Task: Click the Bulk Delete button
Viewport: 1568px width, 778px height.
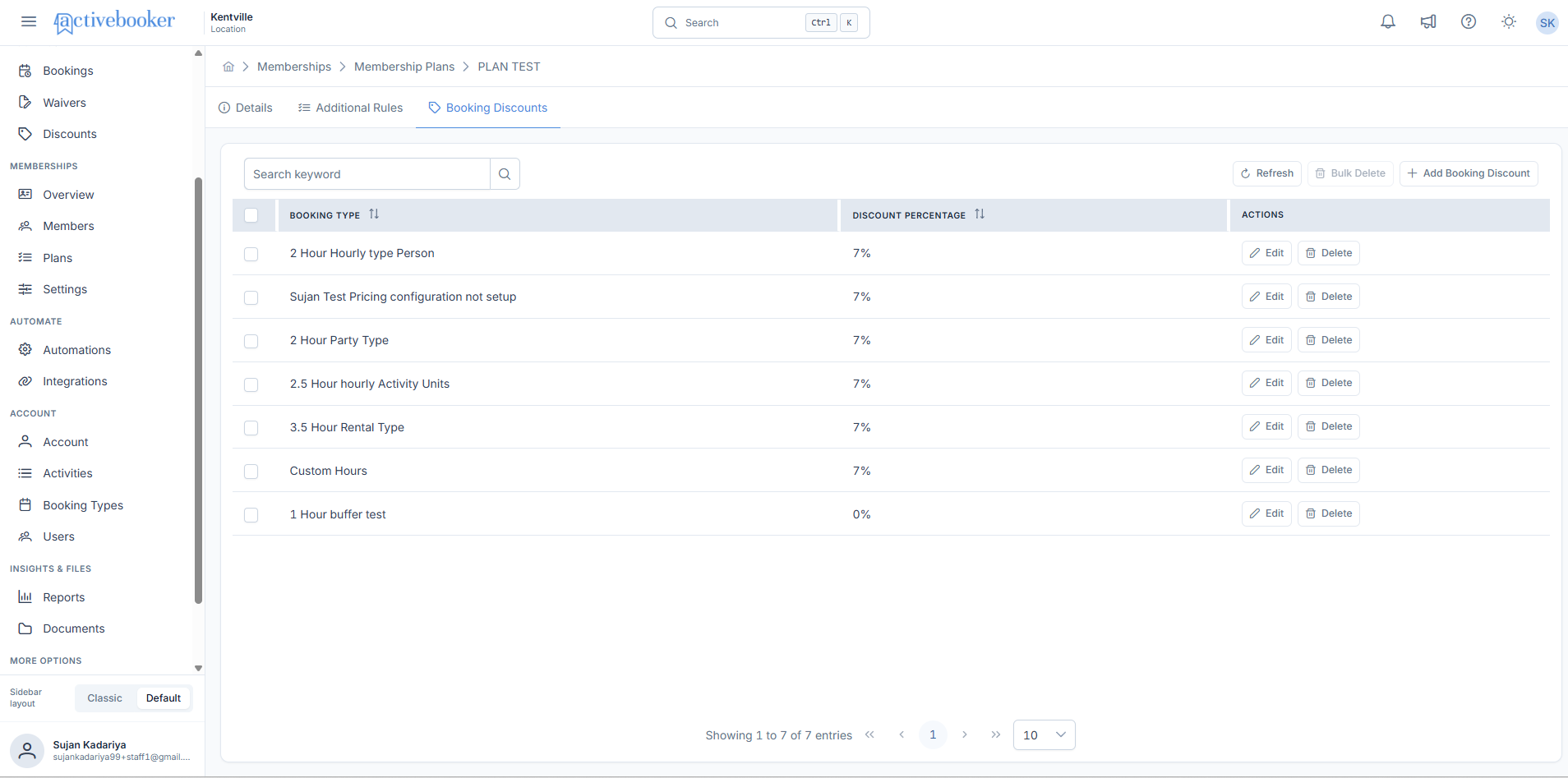Action: tap(1350, 173)
